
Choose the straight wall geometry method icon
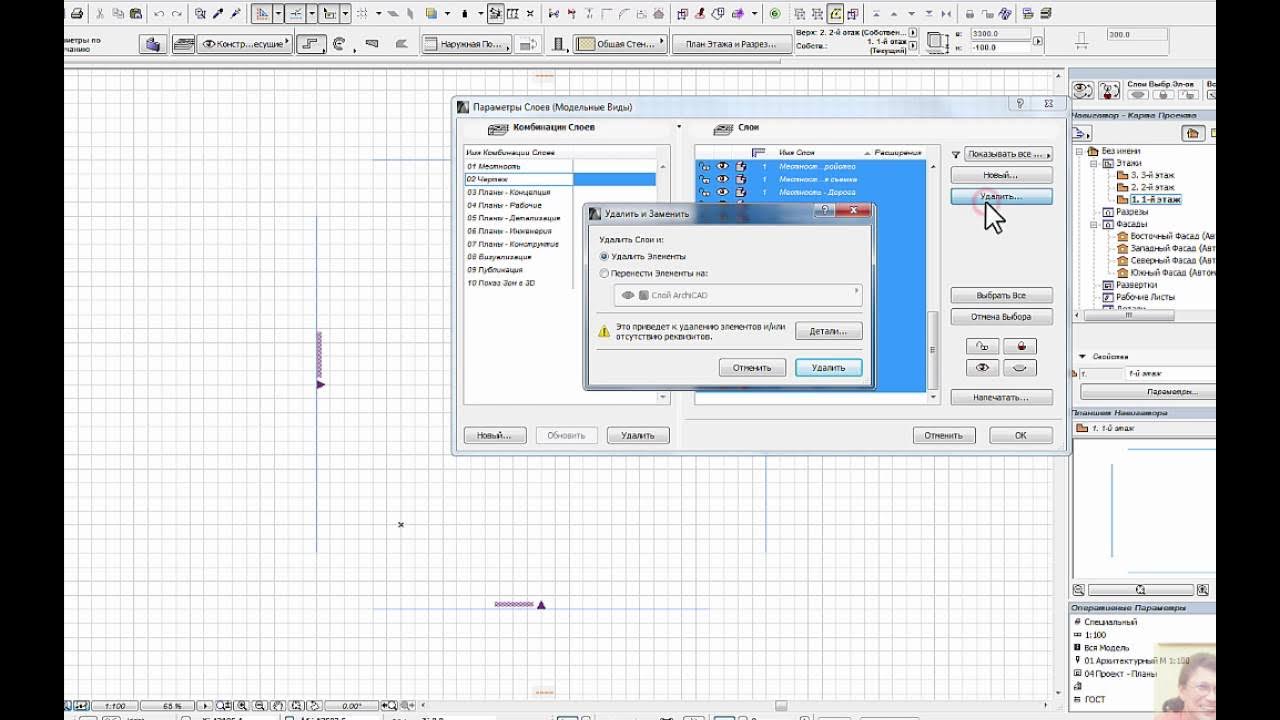pos(312,44)
